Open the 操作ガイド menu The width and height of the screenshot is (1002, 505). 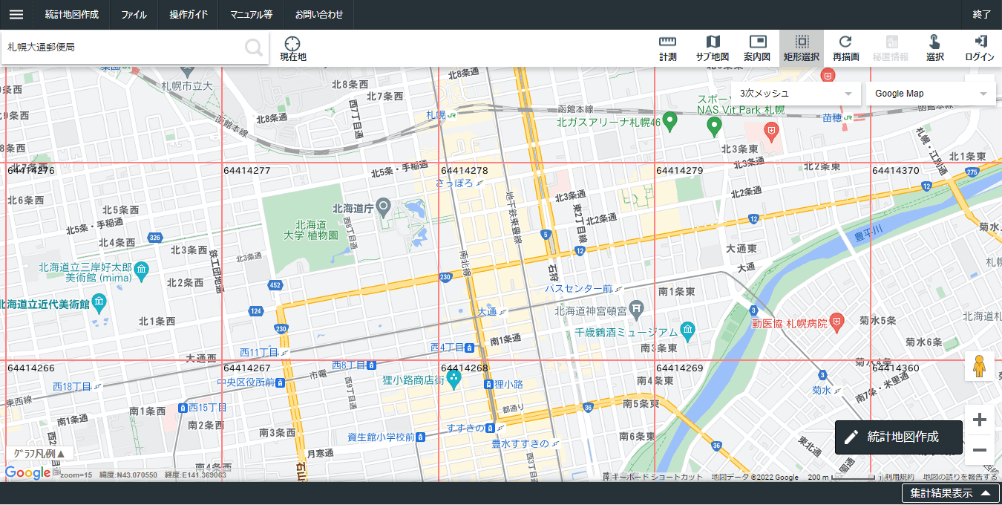189,14
